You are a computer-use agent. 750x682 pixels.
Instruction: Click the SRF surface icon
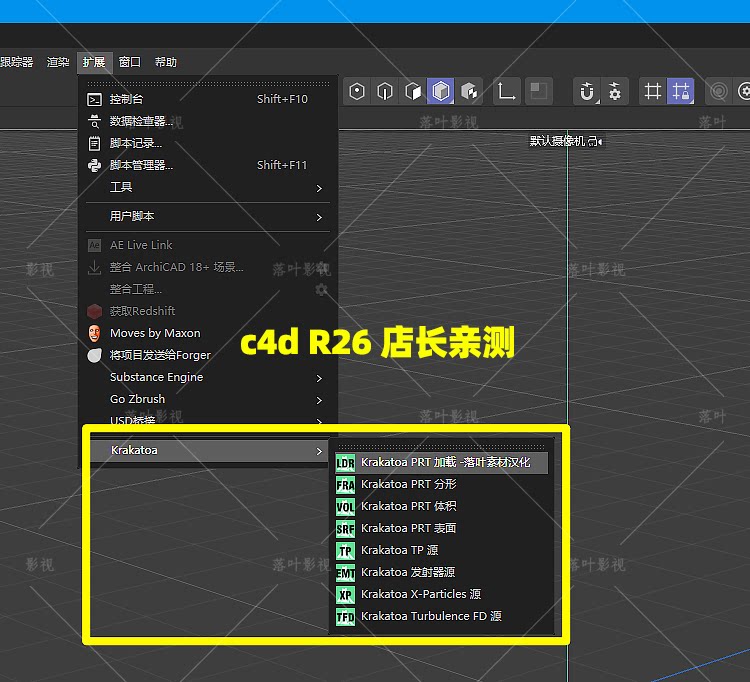click(x=345, y=529)
